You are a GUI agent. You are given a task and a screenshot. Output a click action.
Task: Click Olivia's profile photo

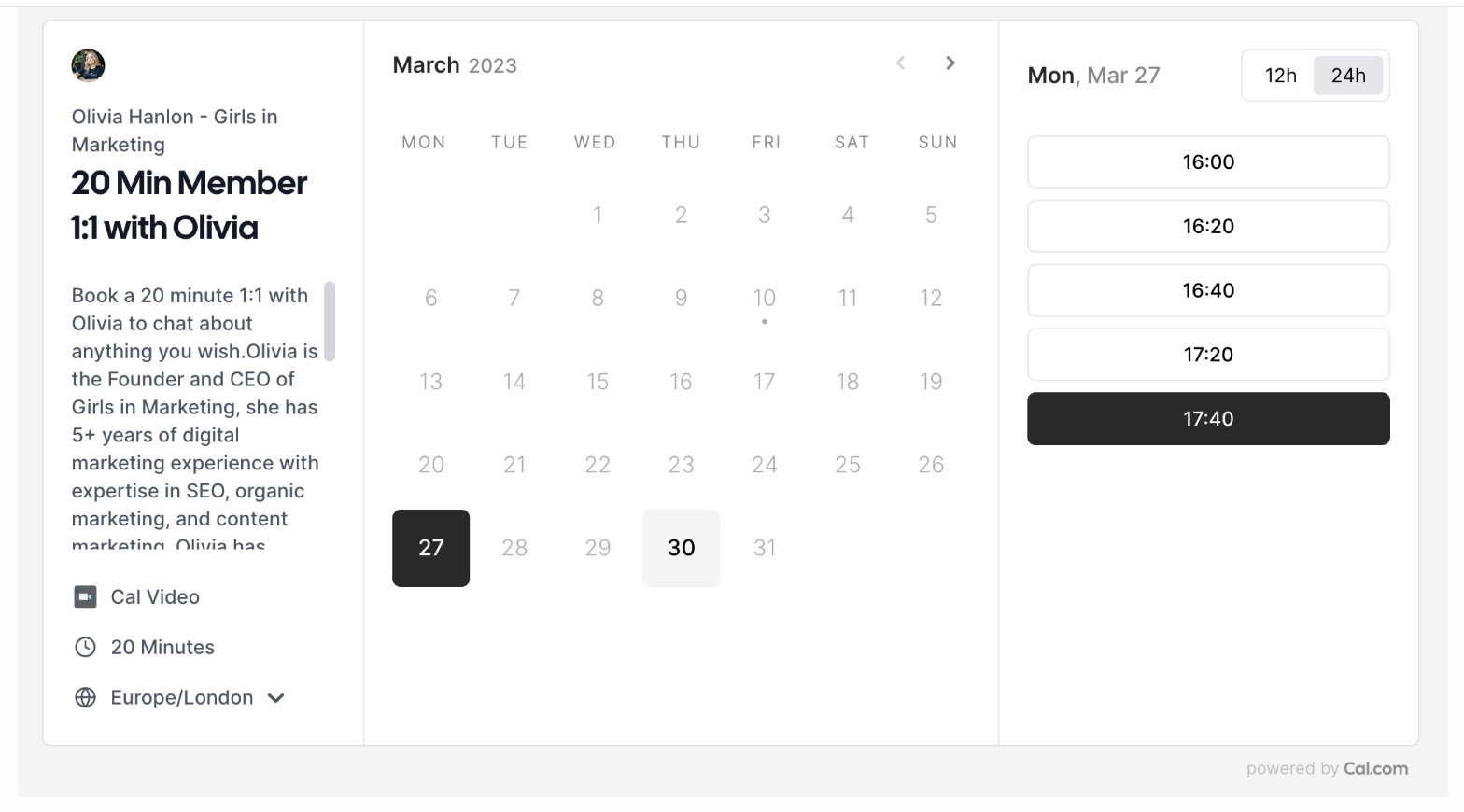pos(89,66)
